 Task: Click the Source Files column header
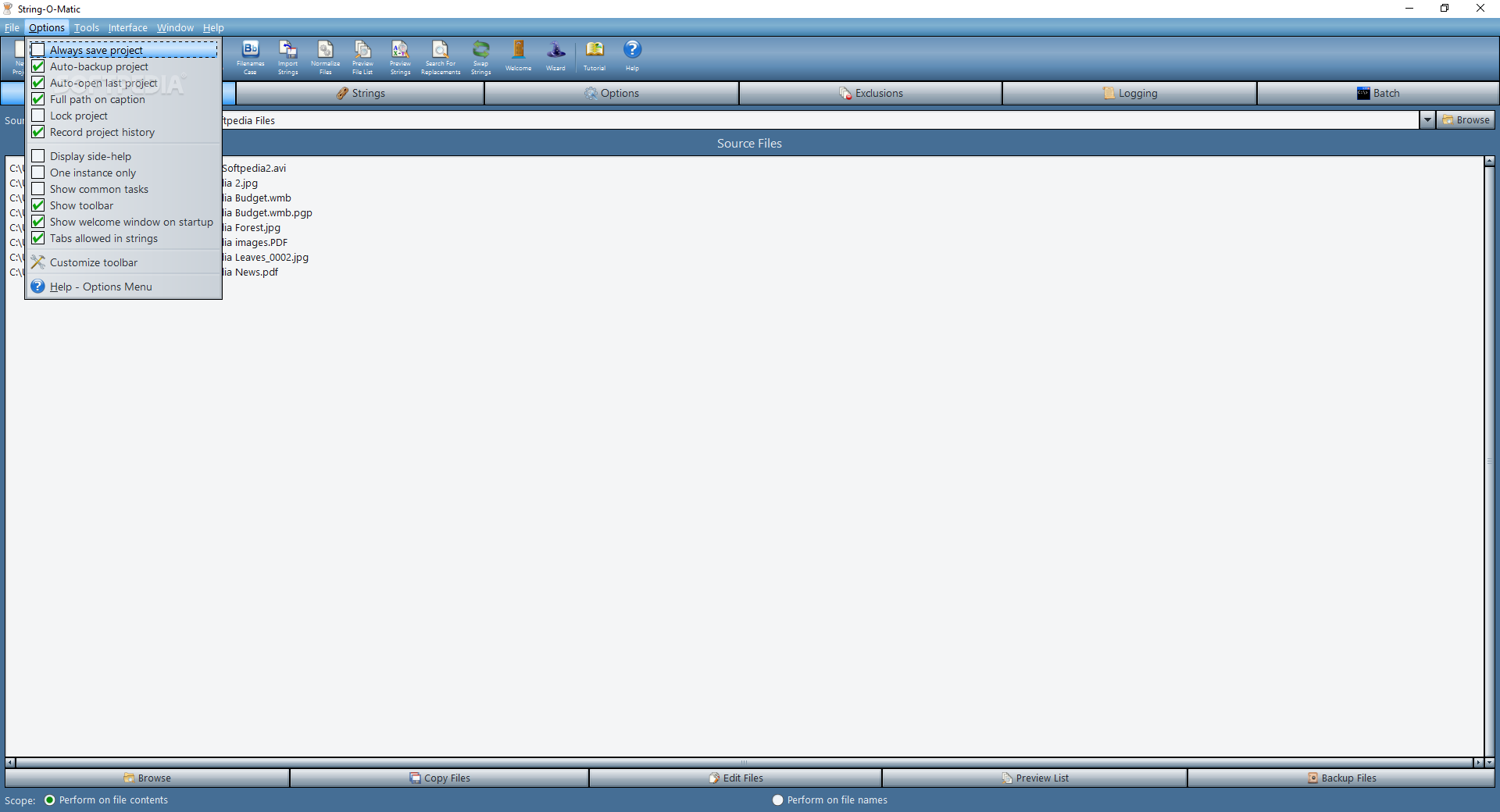click(749, 143)
